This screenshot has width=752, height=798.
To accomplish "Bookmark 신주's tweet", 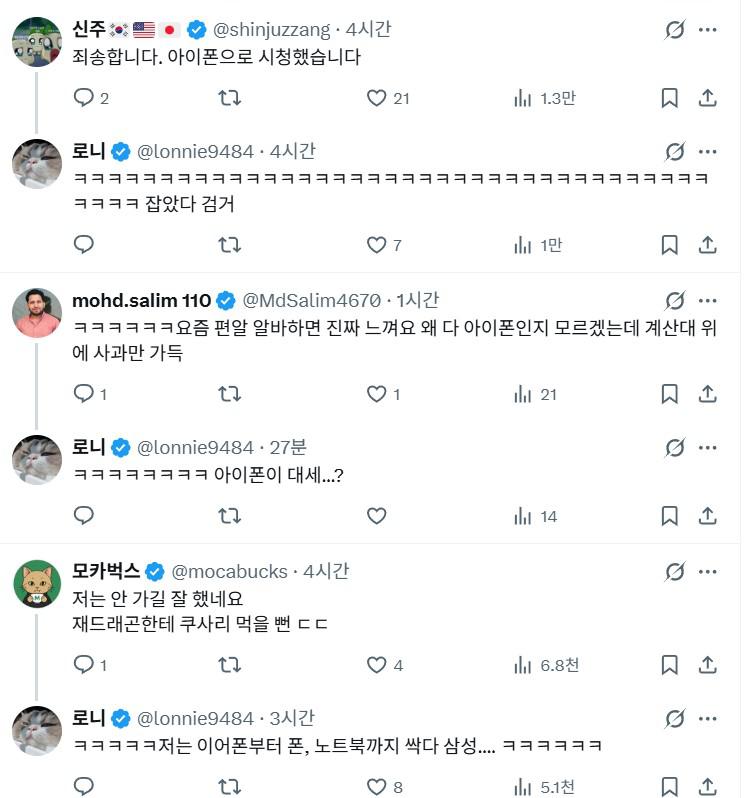I will click(670, 98).
